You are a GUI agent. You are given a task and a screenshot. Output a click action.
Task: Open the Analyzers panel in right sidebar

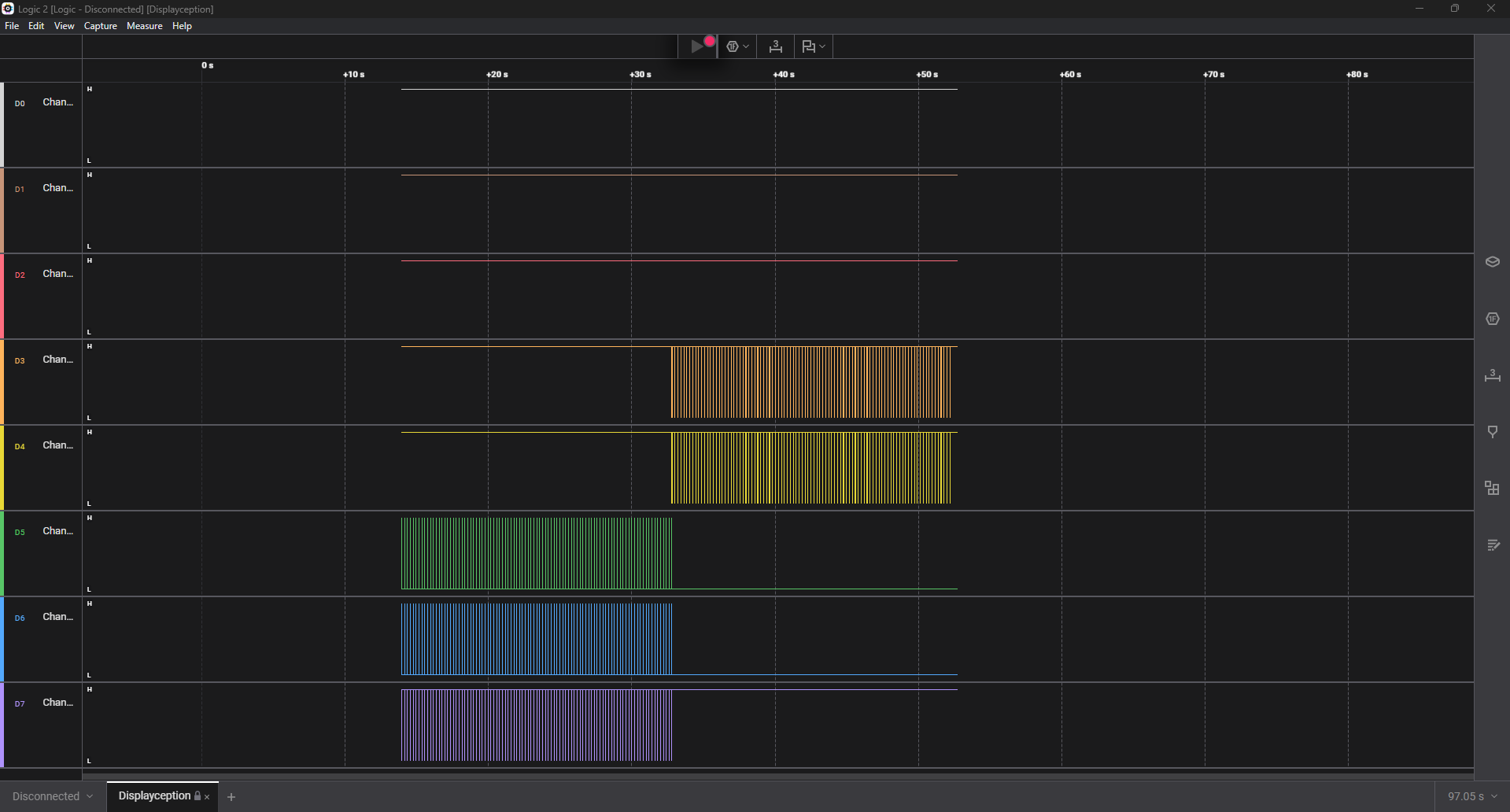[1492, 319]
